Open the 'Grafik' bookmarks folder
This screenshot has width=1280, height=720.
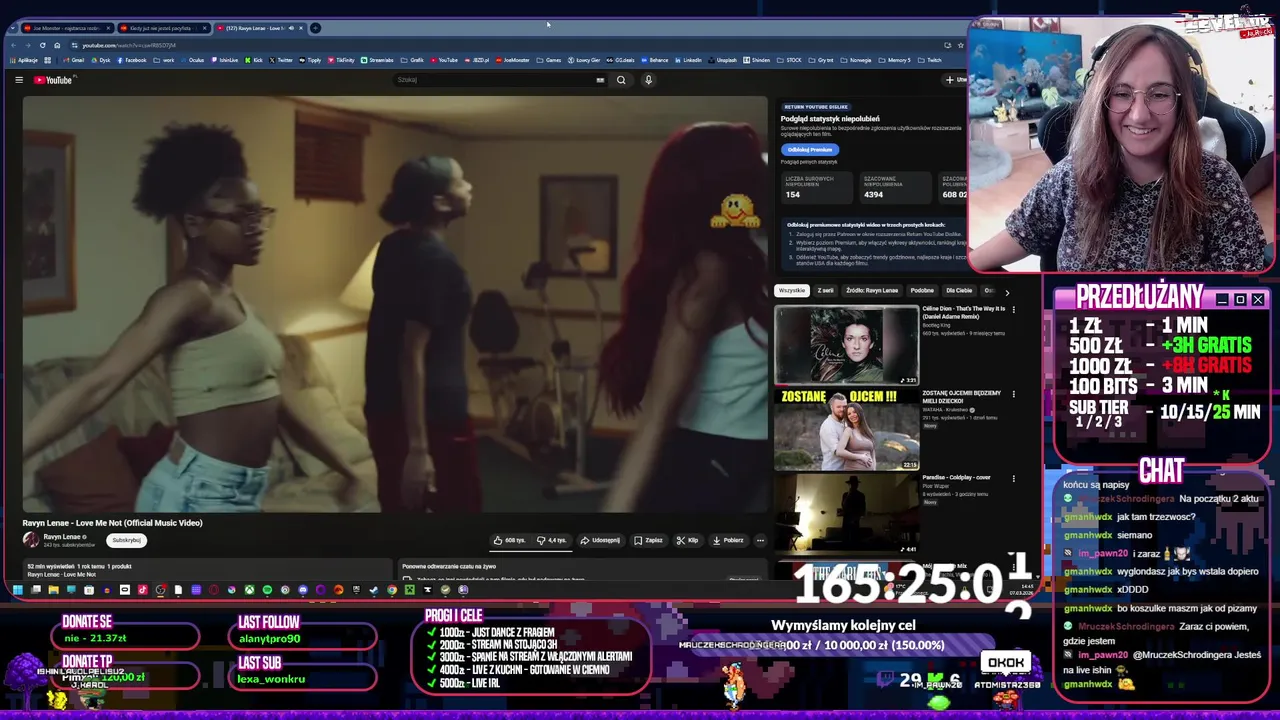[x=414, y=60]
